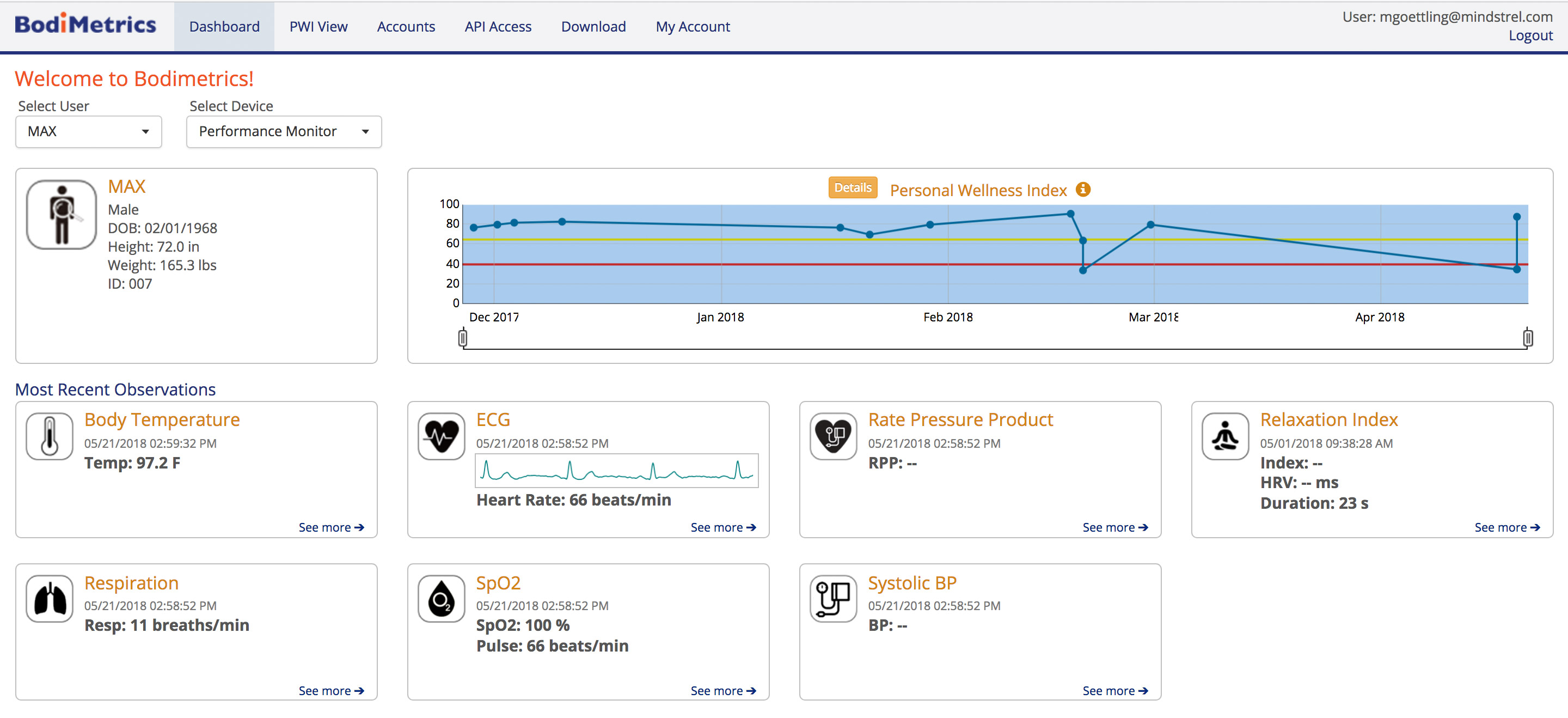Open the API Access tab

click(x=498, y=27)
